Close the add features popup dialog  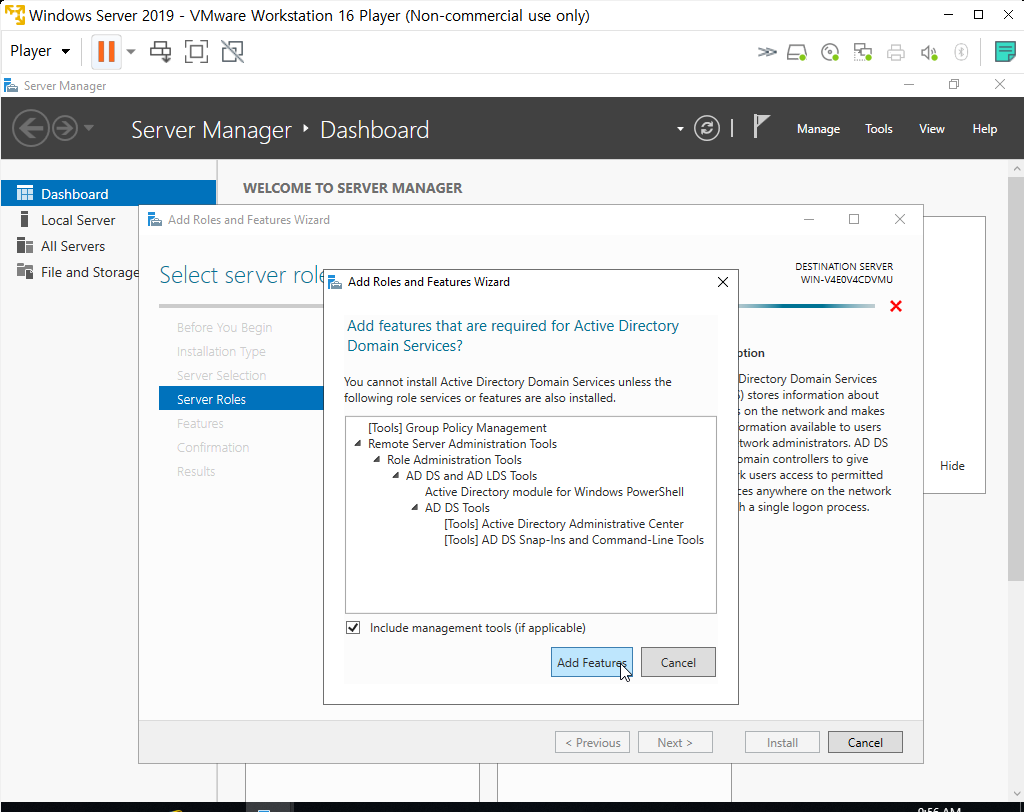tap(722, 282)
